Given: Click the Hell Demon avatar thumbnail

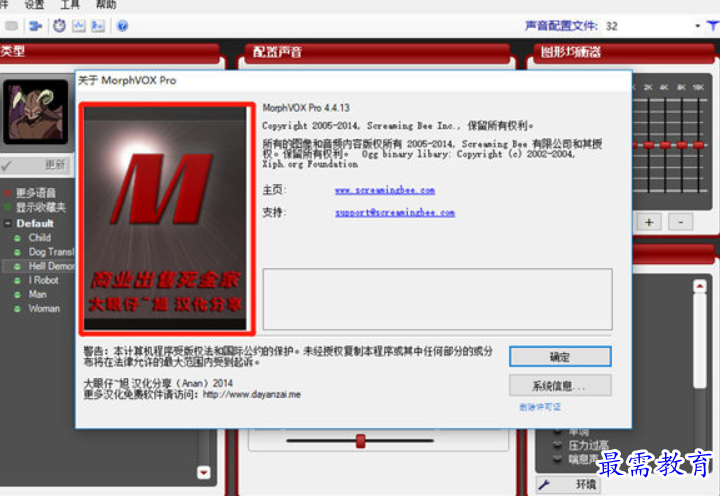Looking at the screenshot, I should coord(35,112).
